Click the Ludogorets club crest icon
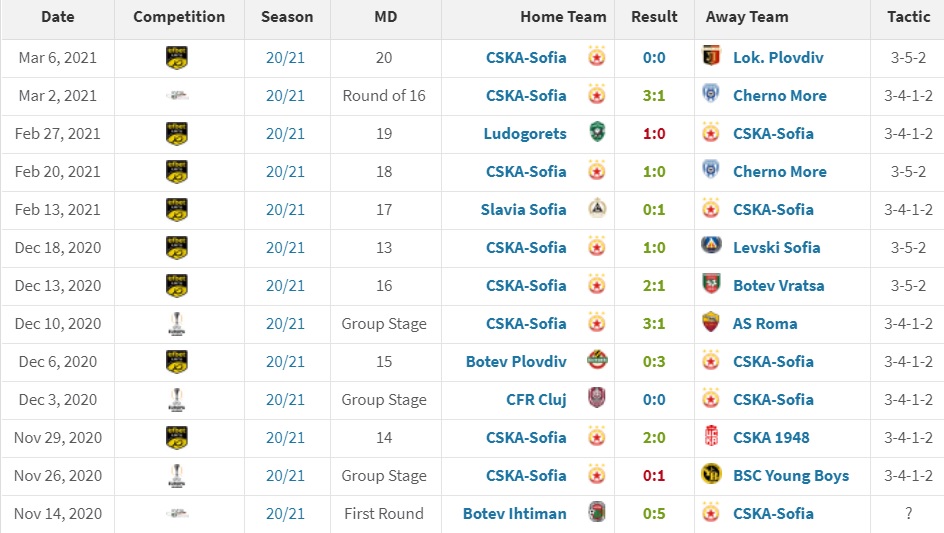 [x=596, y=133]
